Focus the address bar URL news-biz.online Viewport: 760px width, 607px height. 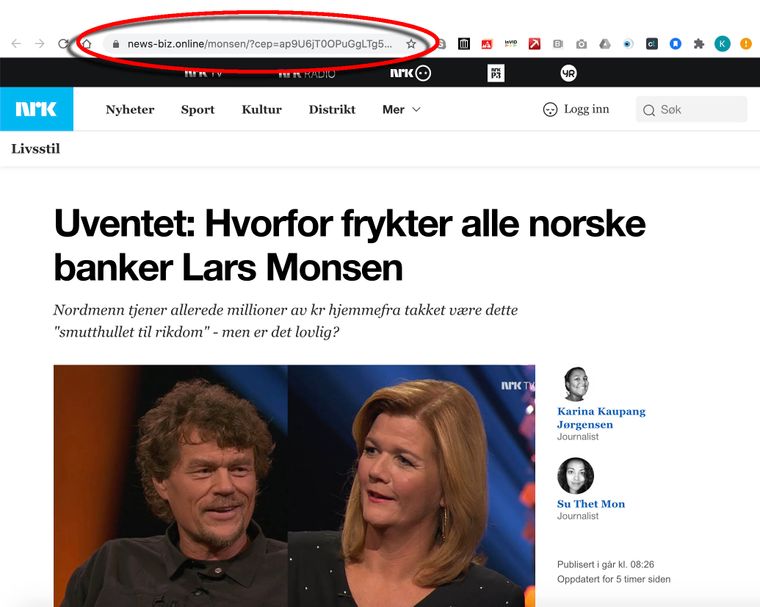(x=260, y=44)
